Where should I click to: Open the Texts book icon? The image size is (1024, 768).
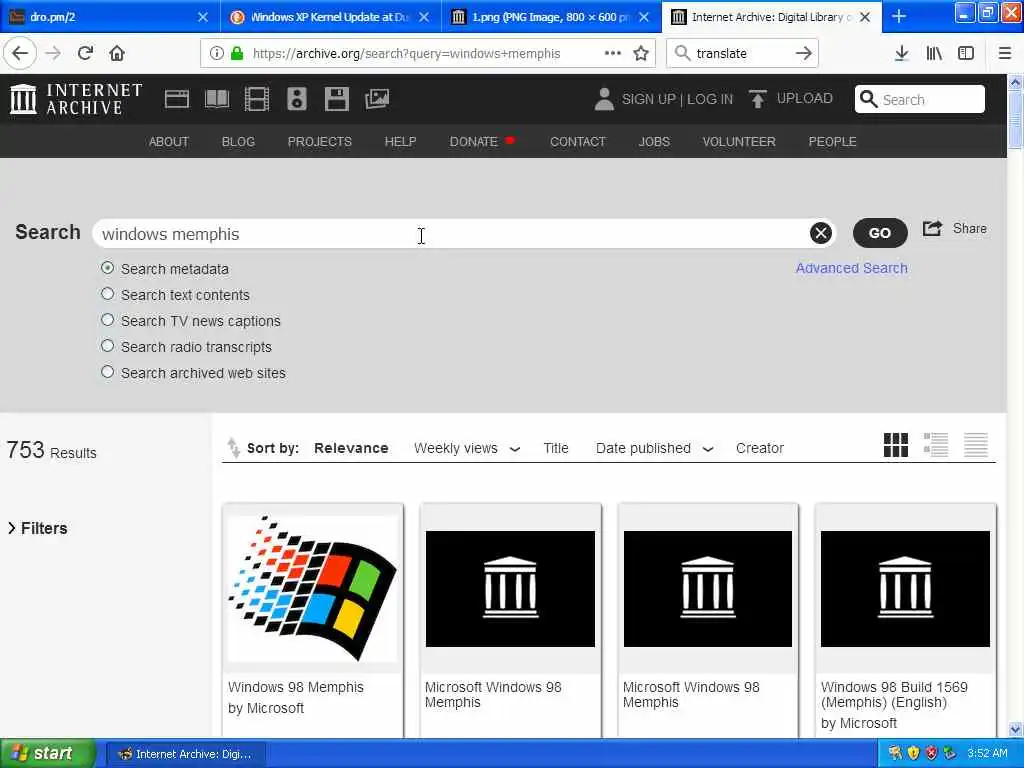click(x=217, y=99)
